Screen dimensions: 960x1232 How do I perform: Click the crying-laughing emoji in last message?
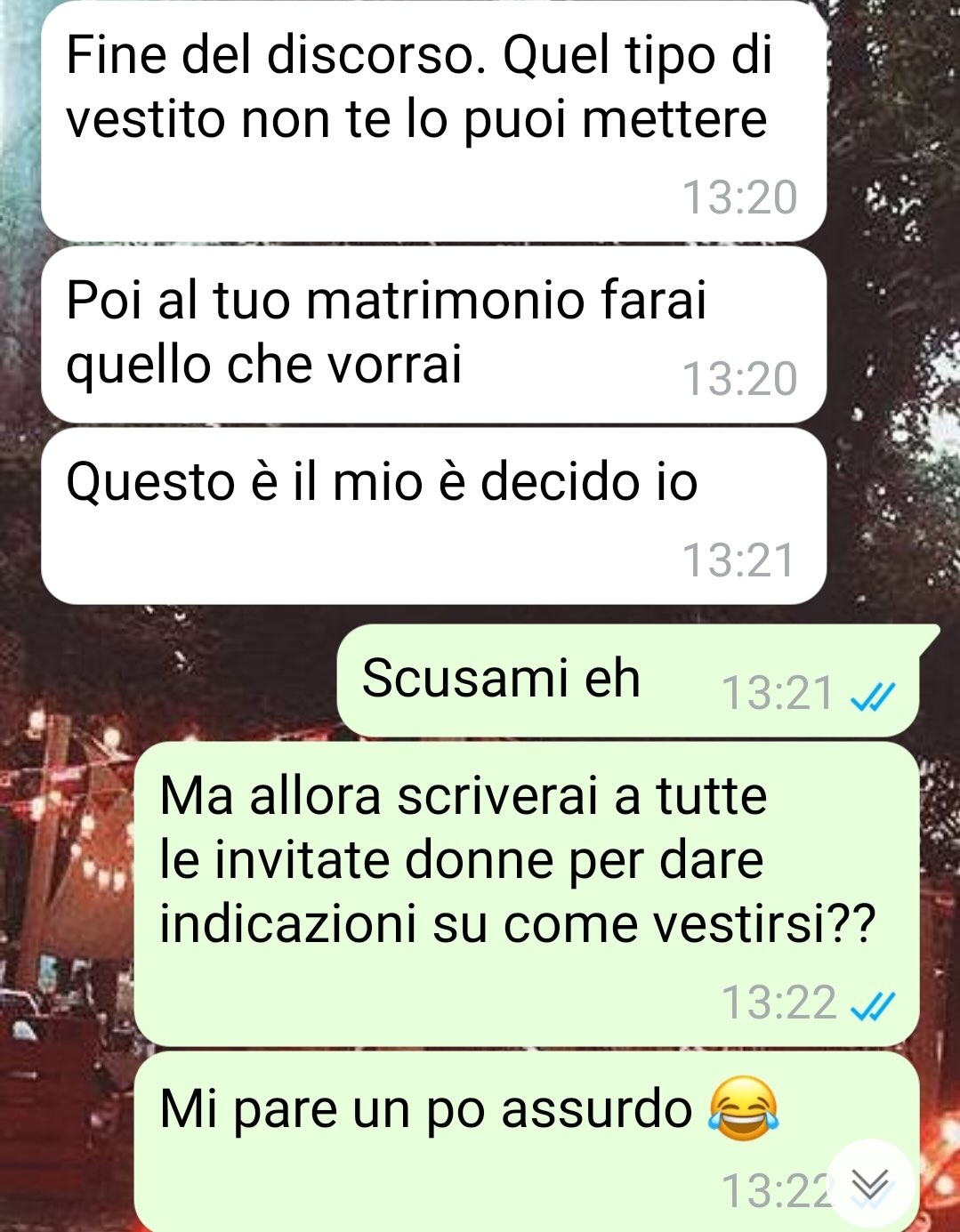pyautogui.click(x=743, y=1108)
